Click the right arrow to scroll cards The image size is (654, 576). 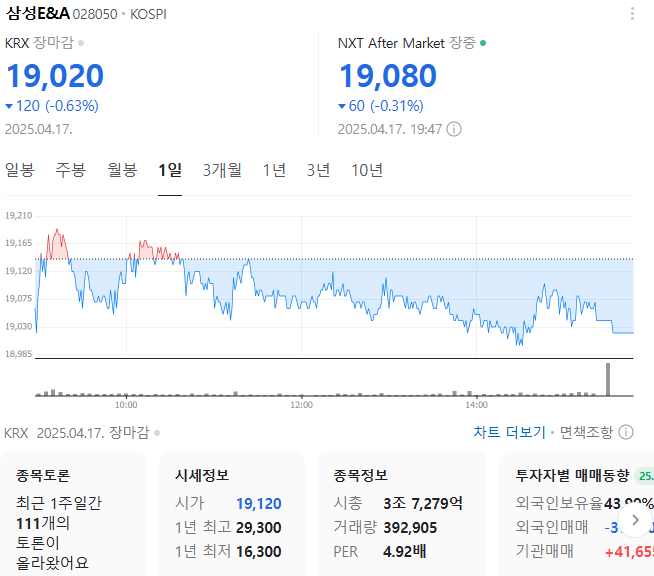635,520
